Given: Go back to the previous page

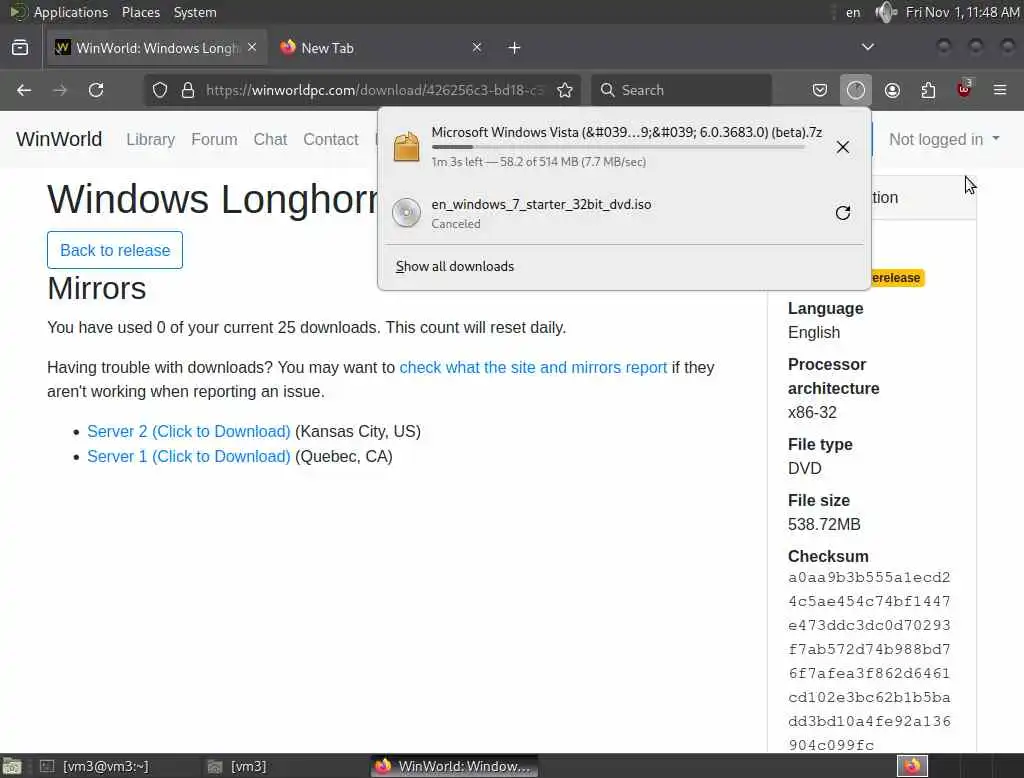Looking at the screenshot, I should [24, 90].
